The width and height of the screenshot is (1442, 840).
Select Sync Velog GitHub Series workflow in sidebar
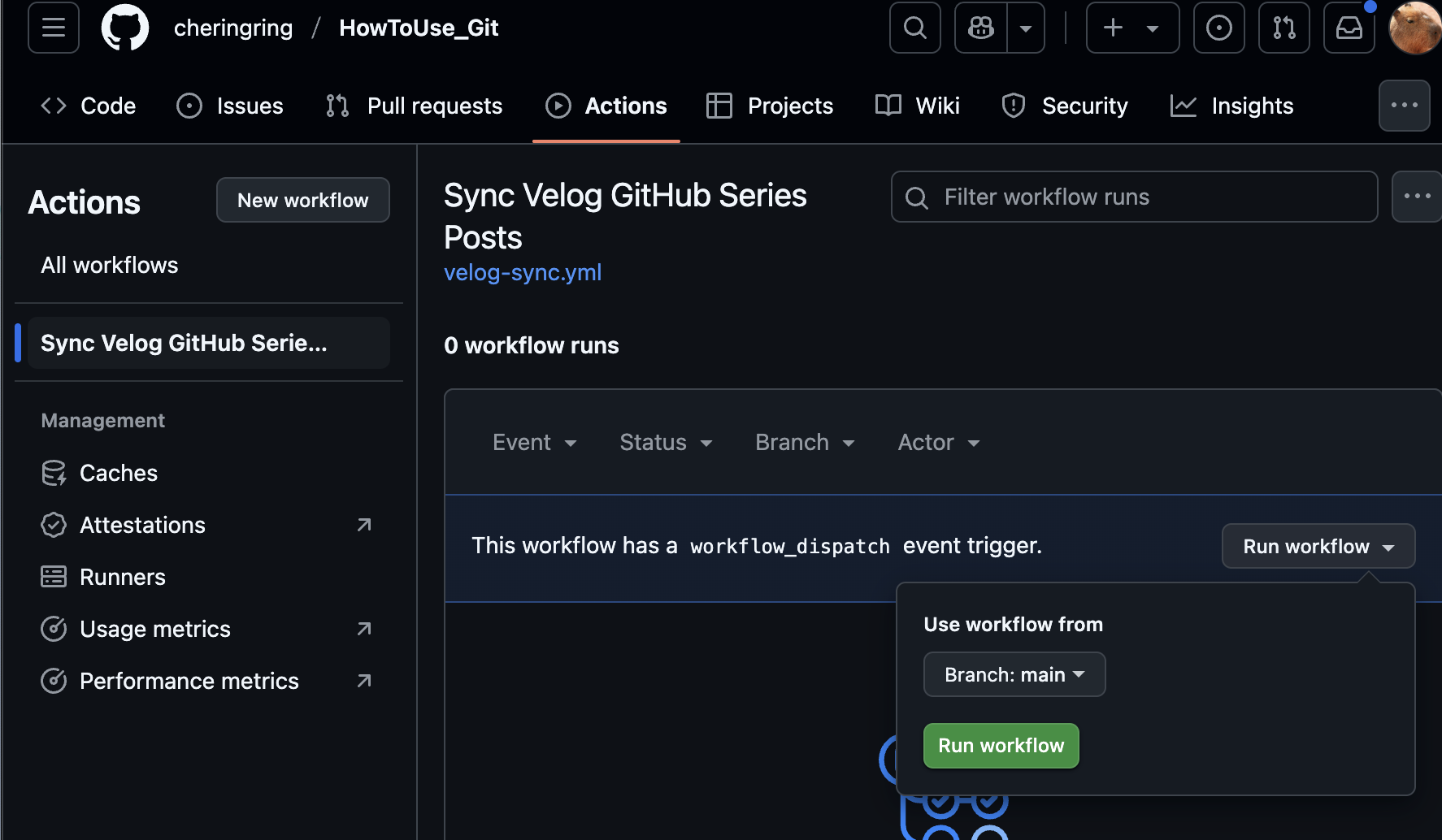click(x=209, y=343)
